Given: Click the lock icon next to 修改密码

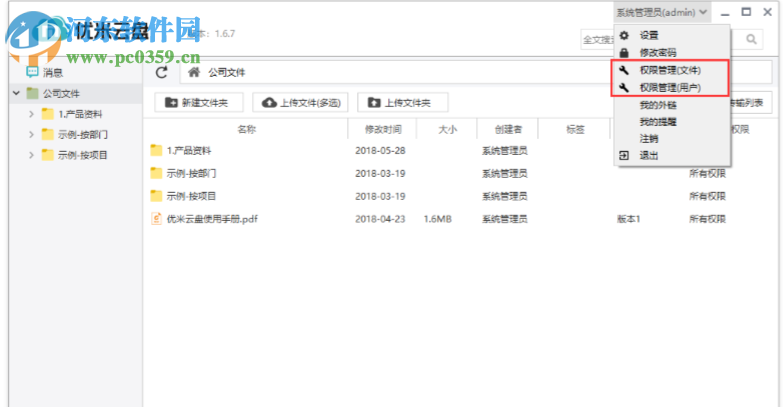Looking at the screenshot, I should tap(624, 52).
